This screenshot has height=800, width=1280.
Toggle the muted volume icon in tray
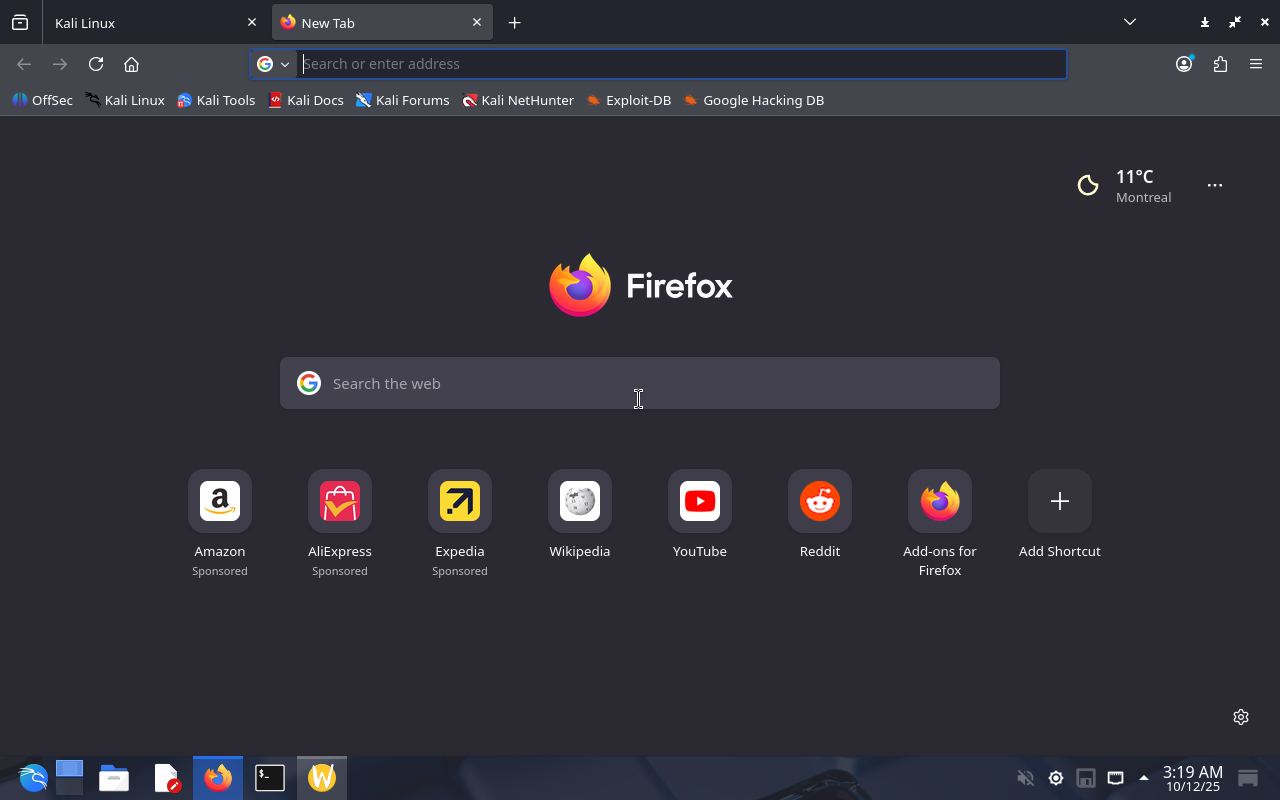1025,778
